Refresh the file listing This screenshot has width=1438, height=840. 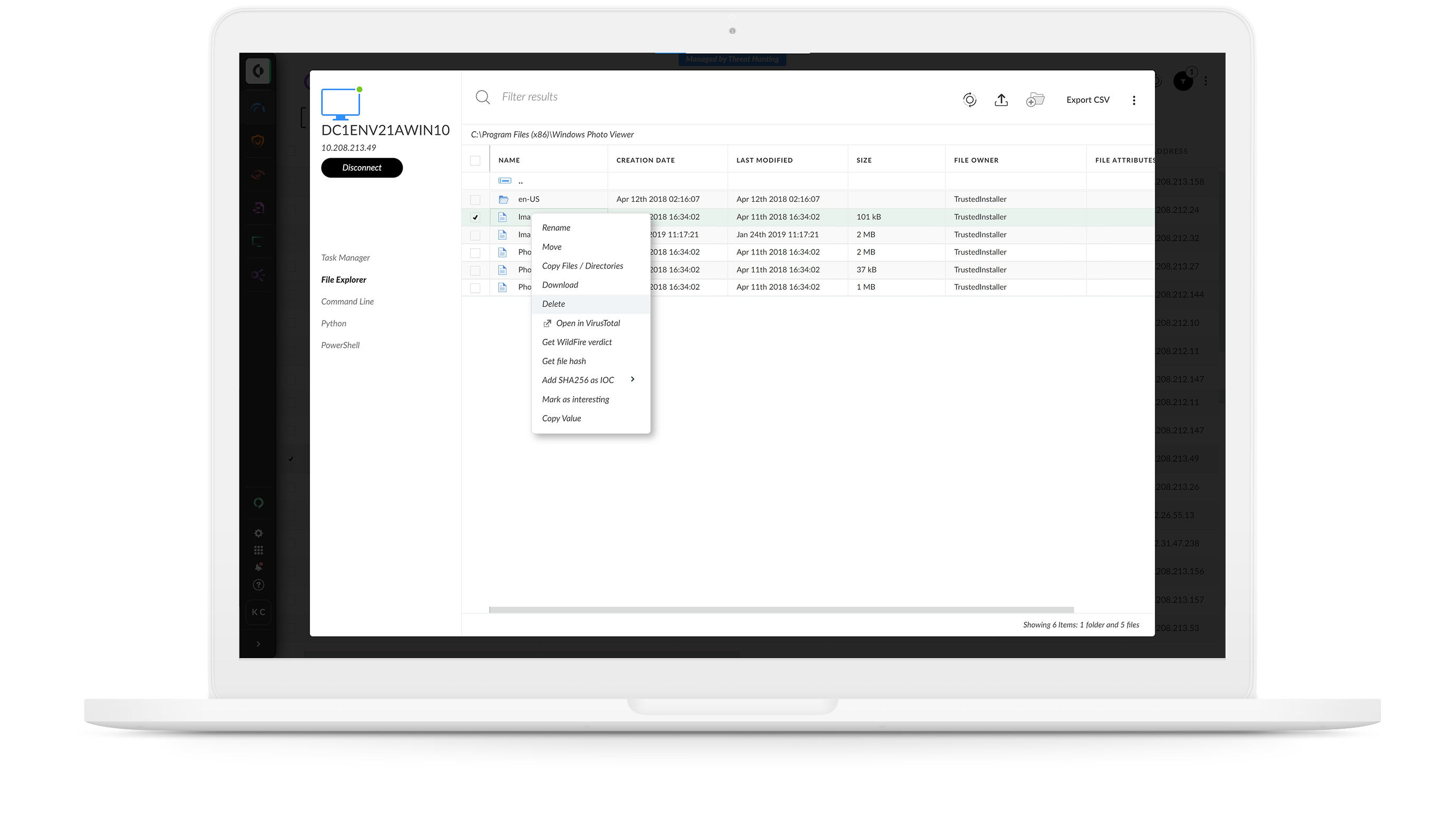(969, 99)
